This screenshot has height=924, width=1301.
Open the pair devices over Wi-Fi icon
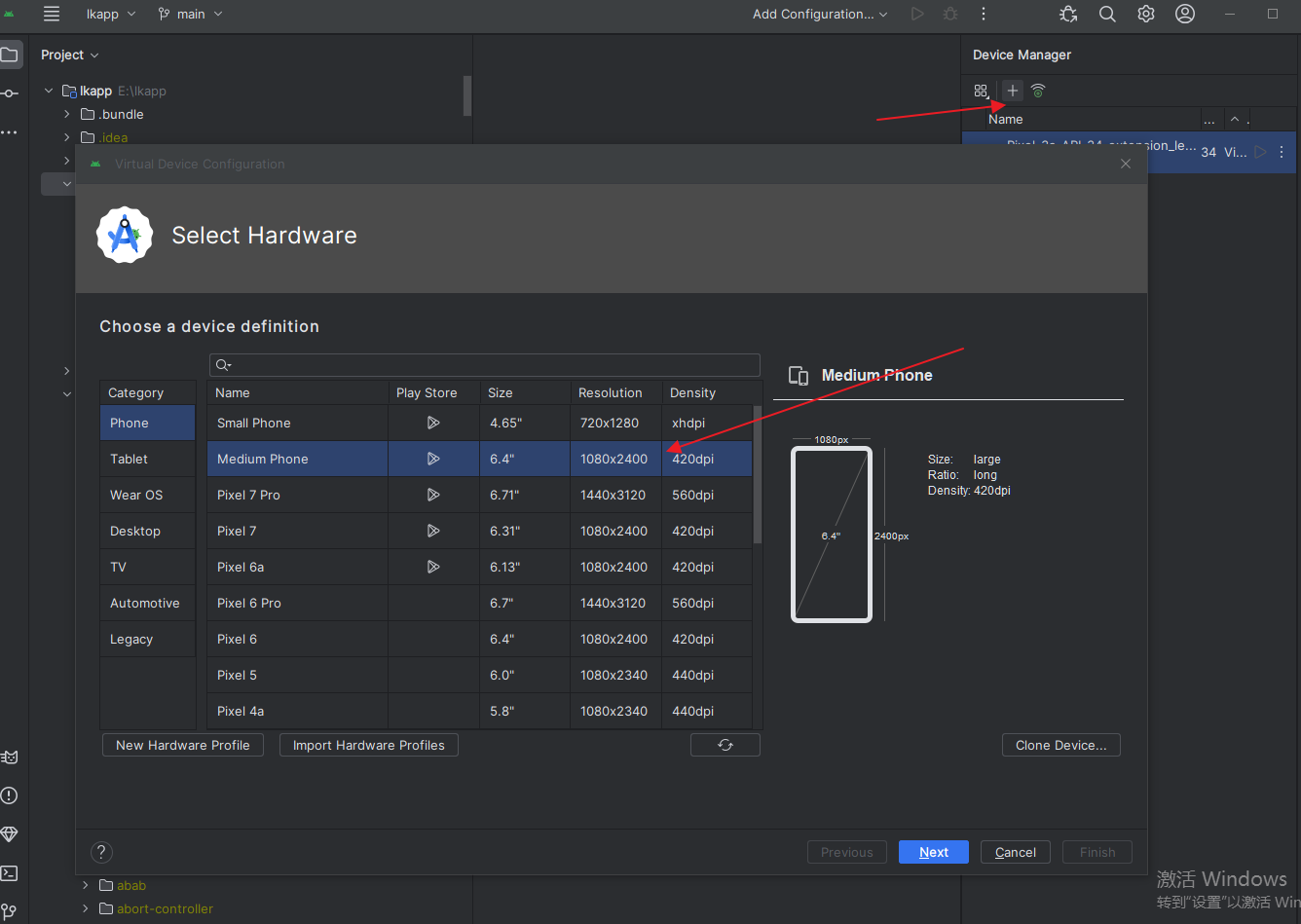point(1038,91)
